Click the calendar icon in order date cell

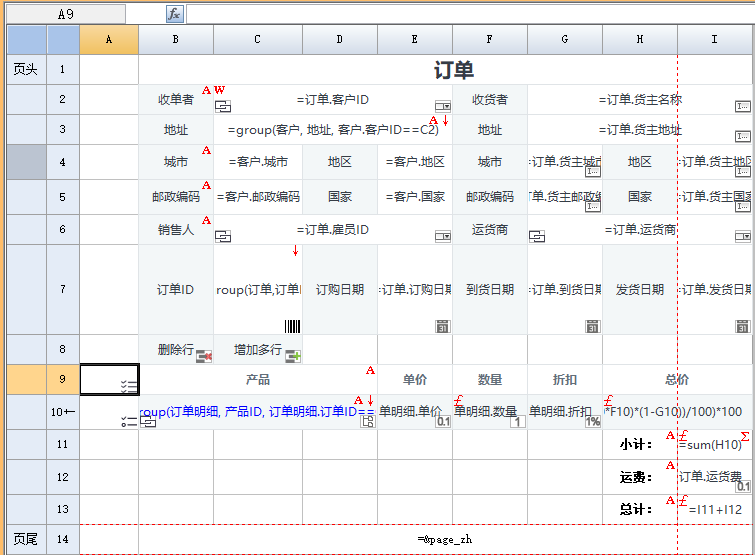click(x=442, y=326)
